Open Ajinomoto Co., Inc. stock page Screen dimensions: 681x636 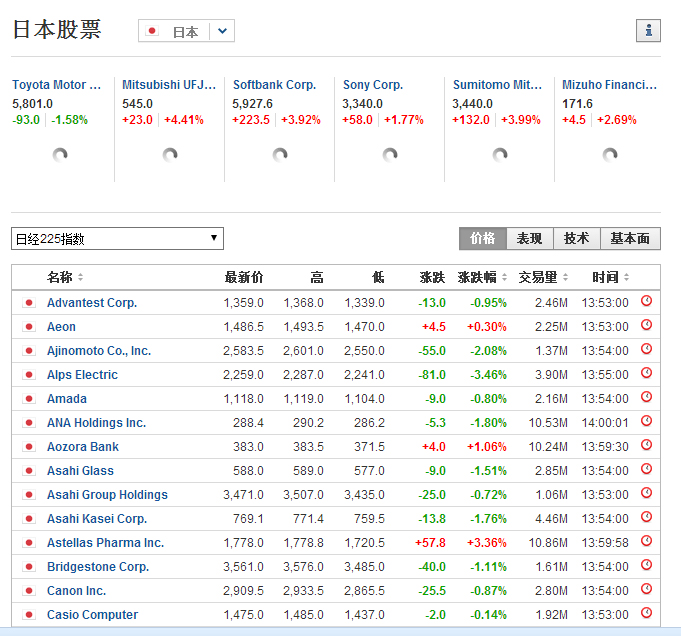click(99, 351)
